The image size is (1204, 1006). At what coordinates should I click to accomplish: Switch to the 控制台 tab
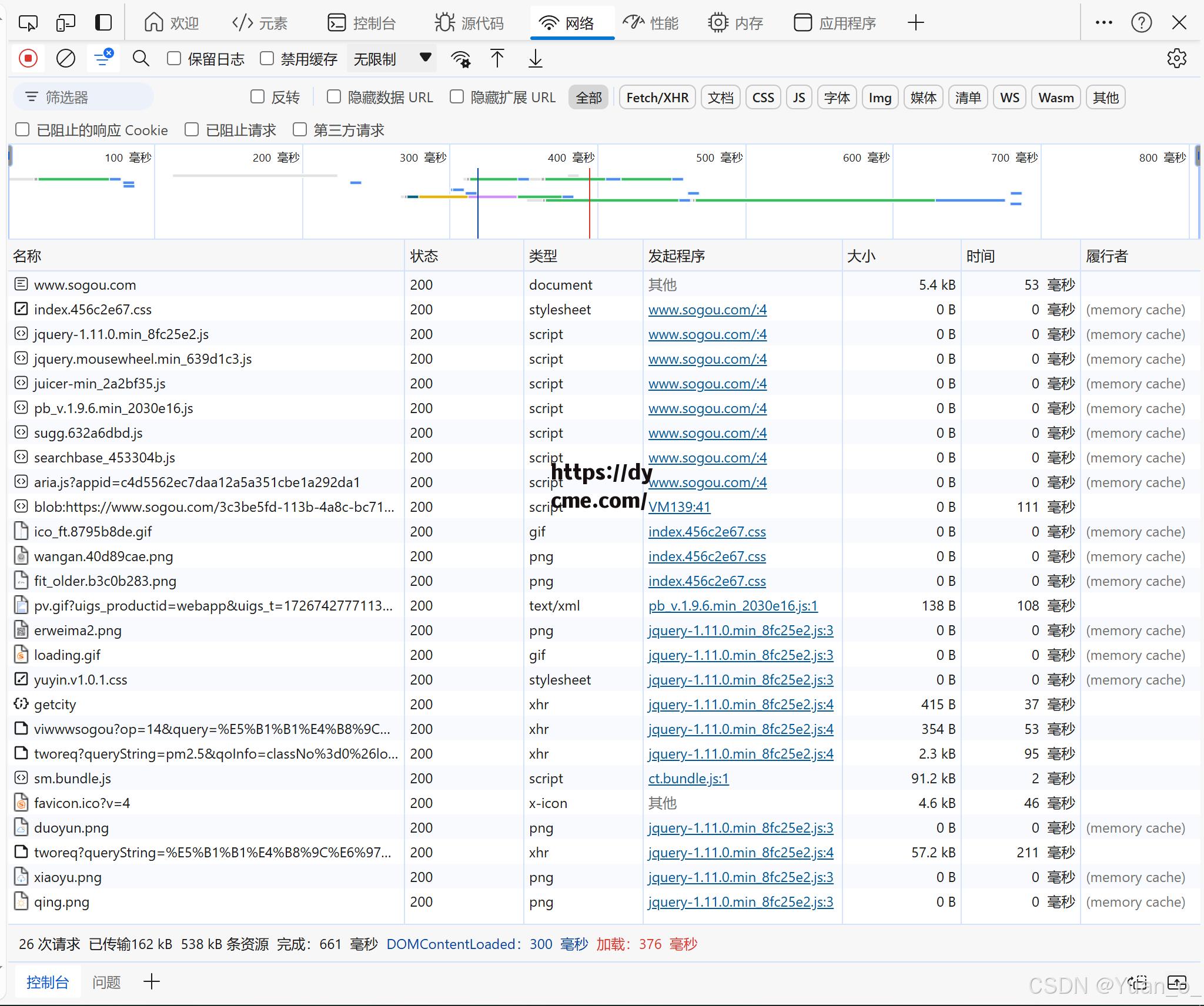point(362,23)
